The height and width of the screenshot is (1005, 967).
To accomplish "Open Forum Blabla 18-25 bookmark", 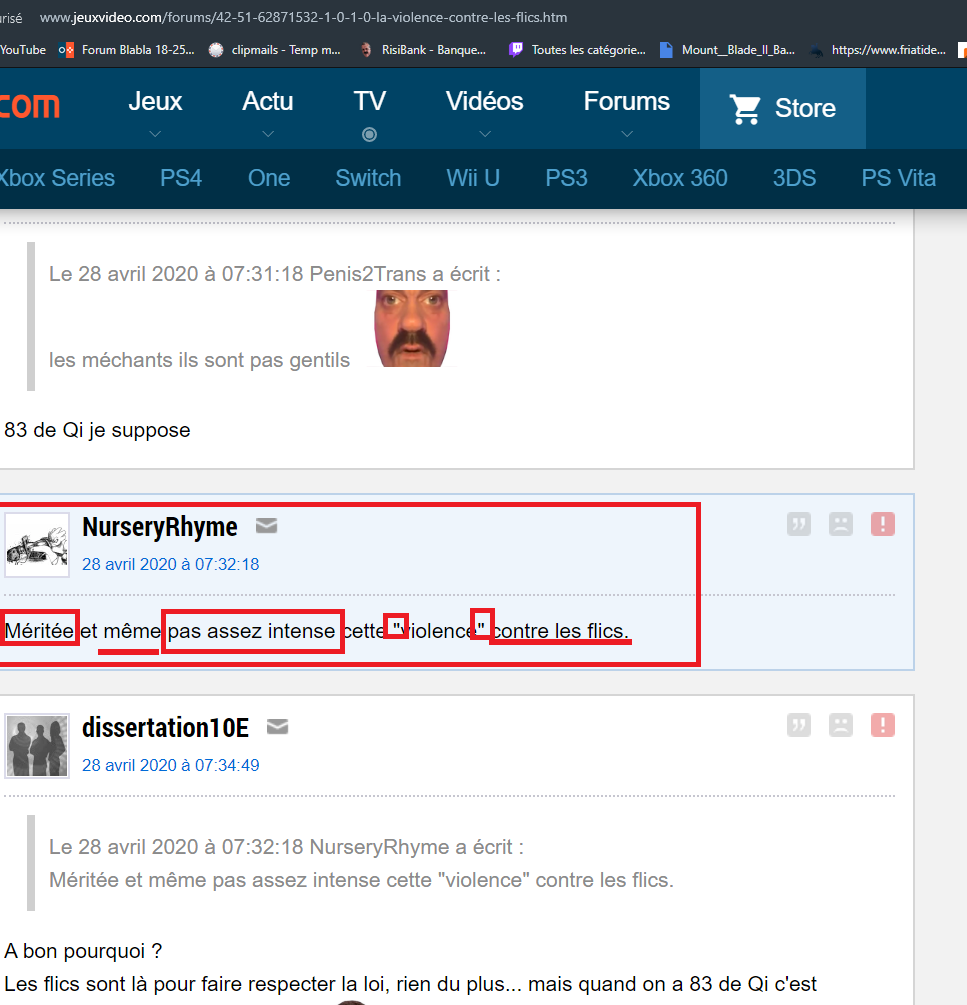I will click(x=126, y=50).
